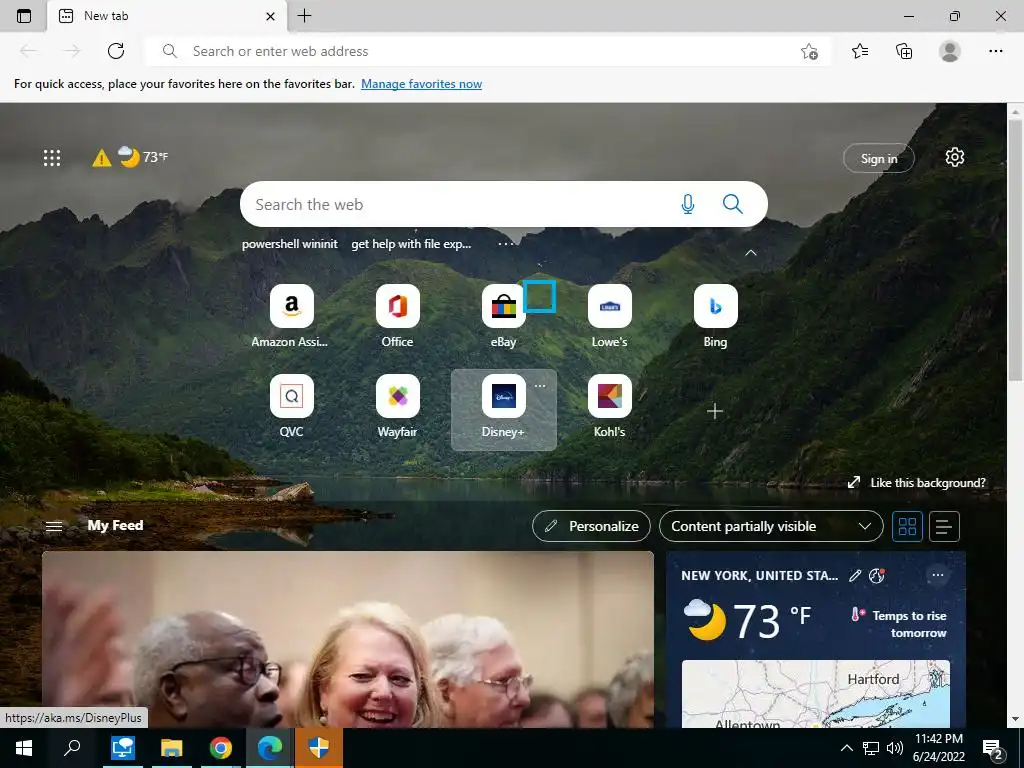Open the Kohl's quick link tile
The height and width of the screenshot is (768, 1024).
[x=609, y=407]
